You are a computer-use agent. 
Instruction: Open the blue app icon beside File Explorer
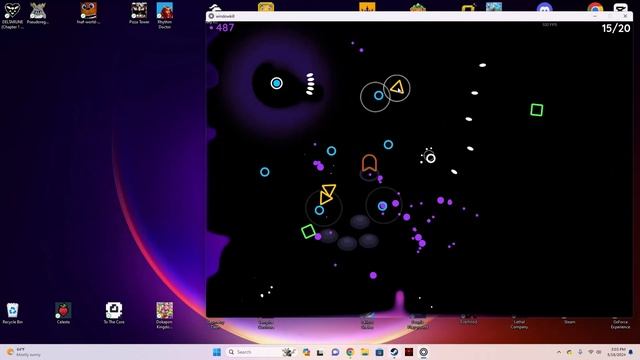click(379, 352)
